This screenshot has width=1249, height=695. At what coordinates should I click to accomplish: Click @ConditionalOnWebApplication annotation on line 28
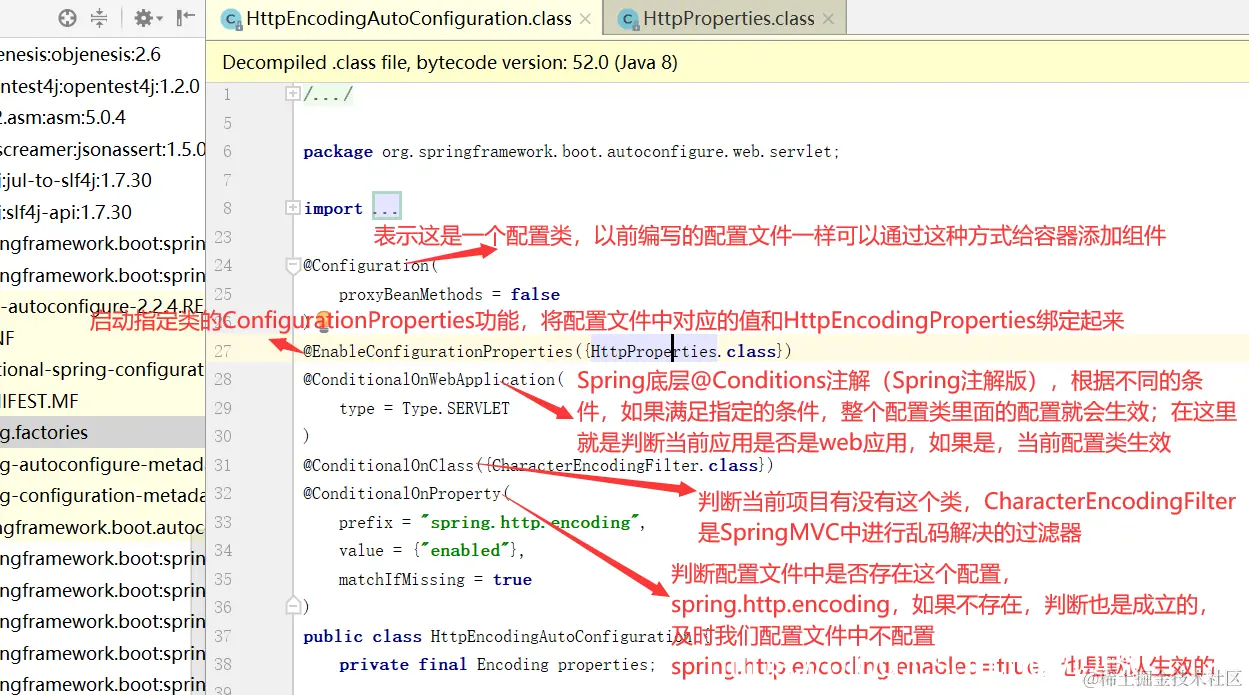tap(429, 380)
